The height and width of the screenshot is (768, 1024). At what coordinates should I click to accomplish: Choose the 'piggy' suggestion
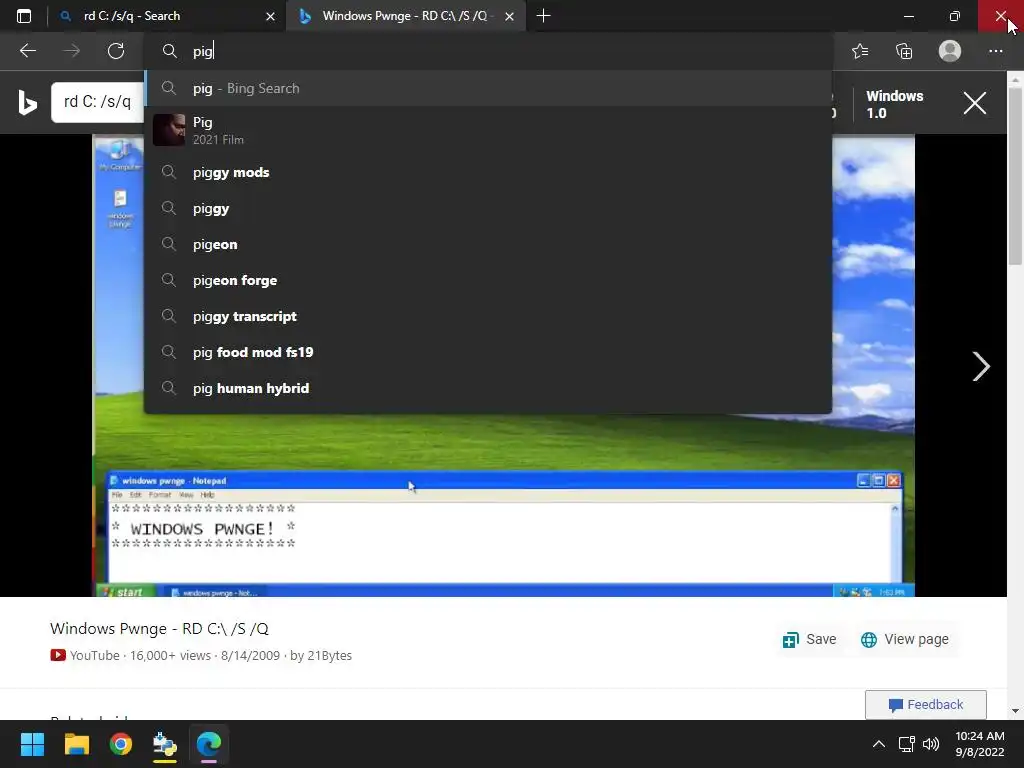coord(488,208)
